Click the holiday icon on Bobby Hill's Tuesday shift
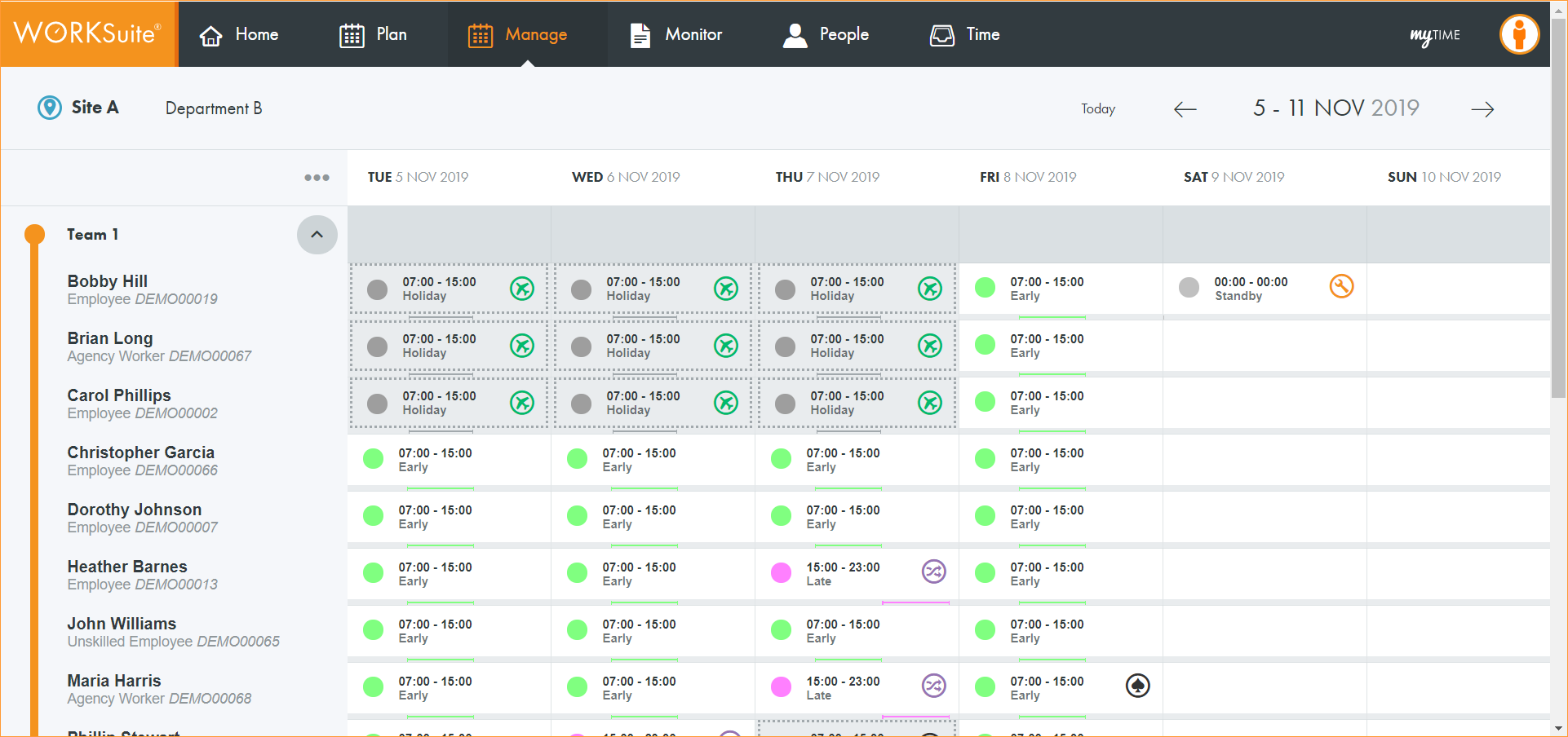This screenshot has width=1568, height=737. tap(522, 289)
